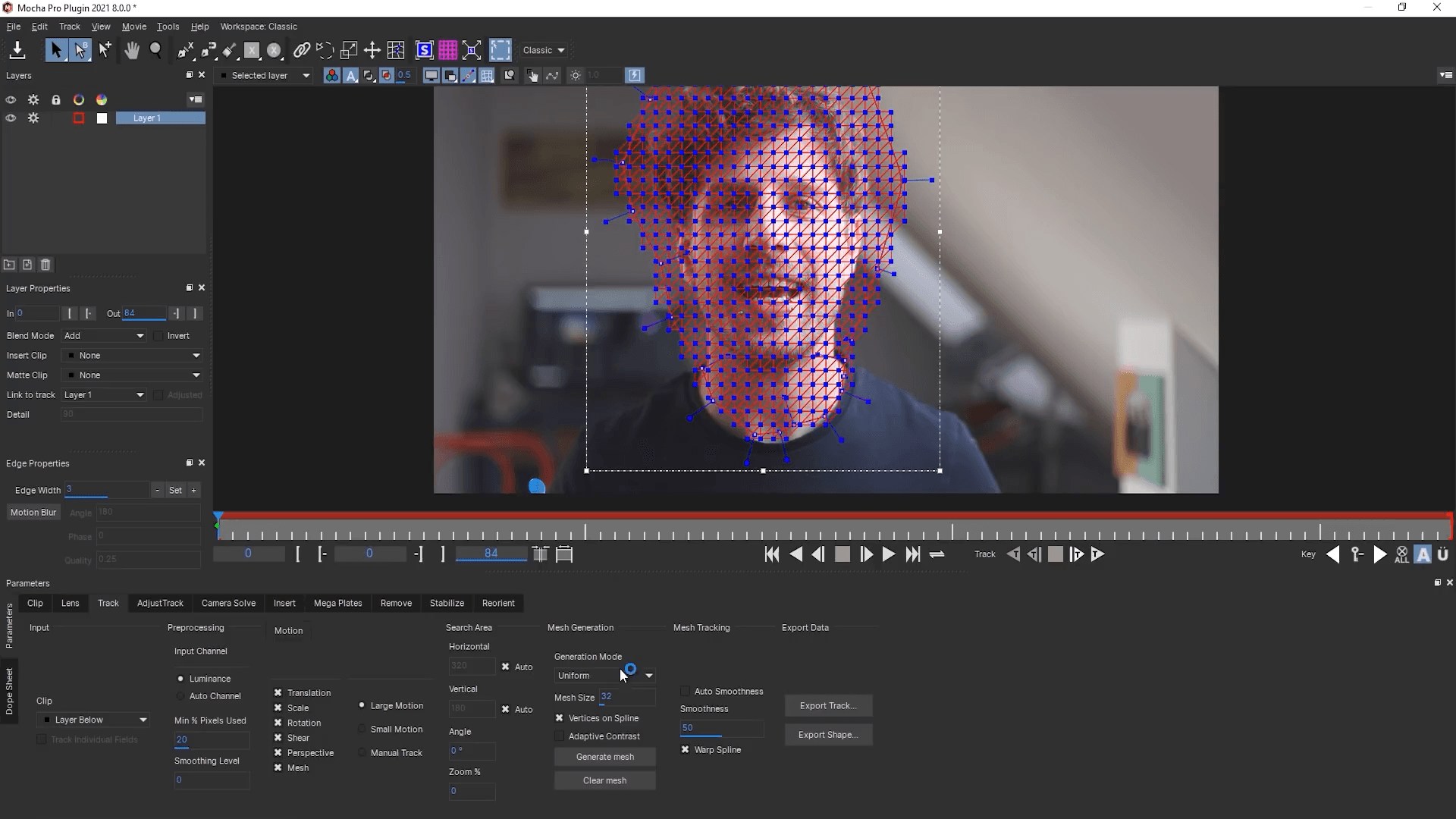Switch to the Camera Solve tab
Screen dimensions: 1456x819
228,603
